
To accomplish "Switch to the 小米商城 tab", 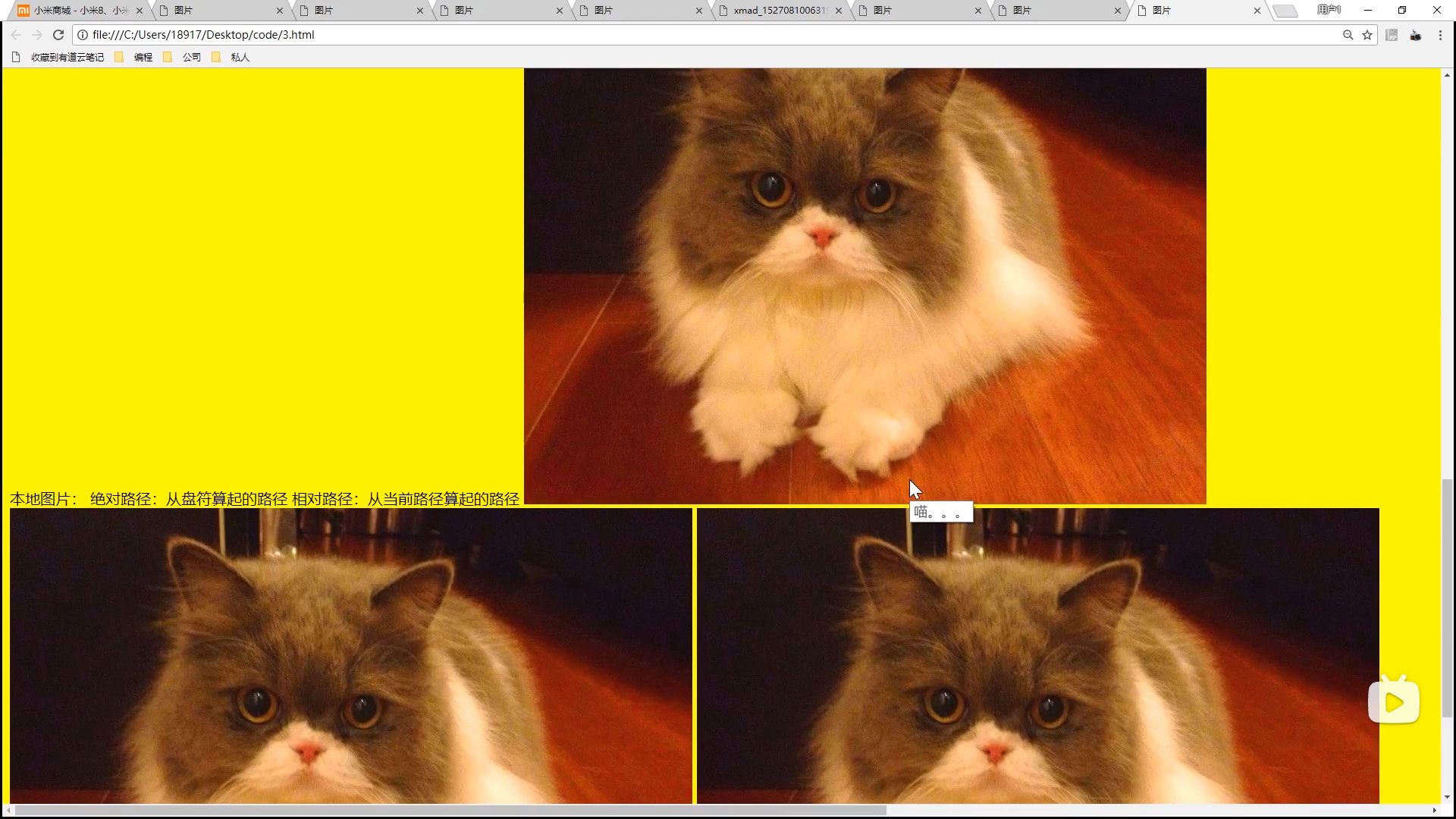I will point(76,11).
